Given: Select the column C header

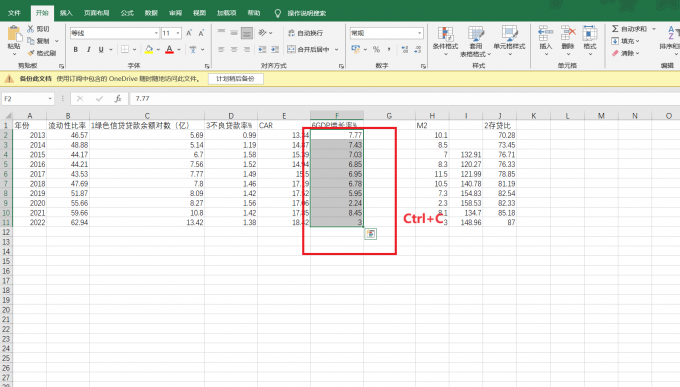Looking at the screenshot, I should [x=147, y=115].
